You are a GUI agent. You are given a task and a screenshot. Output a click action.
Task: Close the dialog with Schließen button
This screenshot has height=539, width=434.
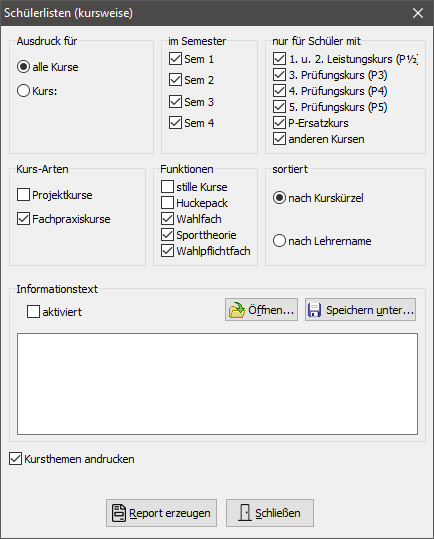point(270,513)
